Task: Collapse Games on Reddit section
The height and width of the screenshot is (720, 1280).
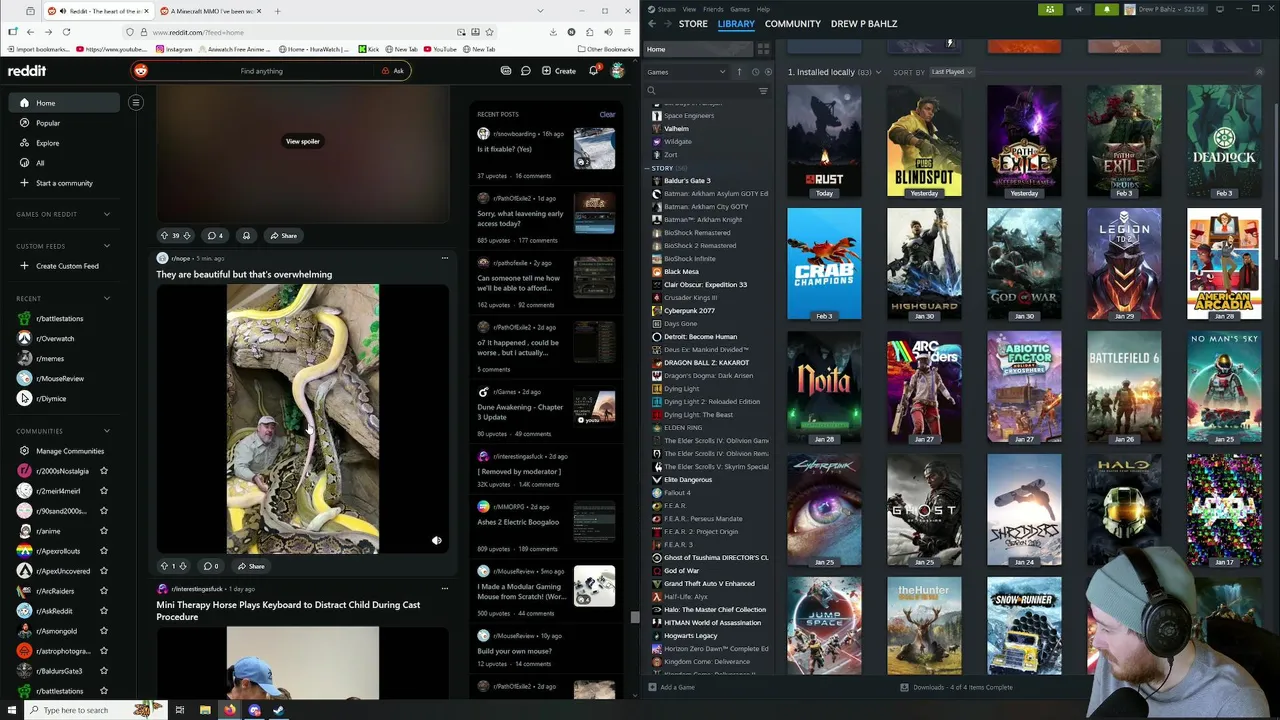Action: [107, 214]
